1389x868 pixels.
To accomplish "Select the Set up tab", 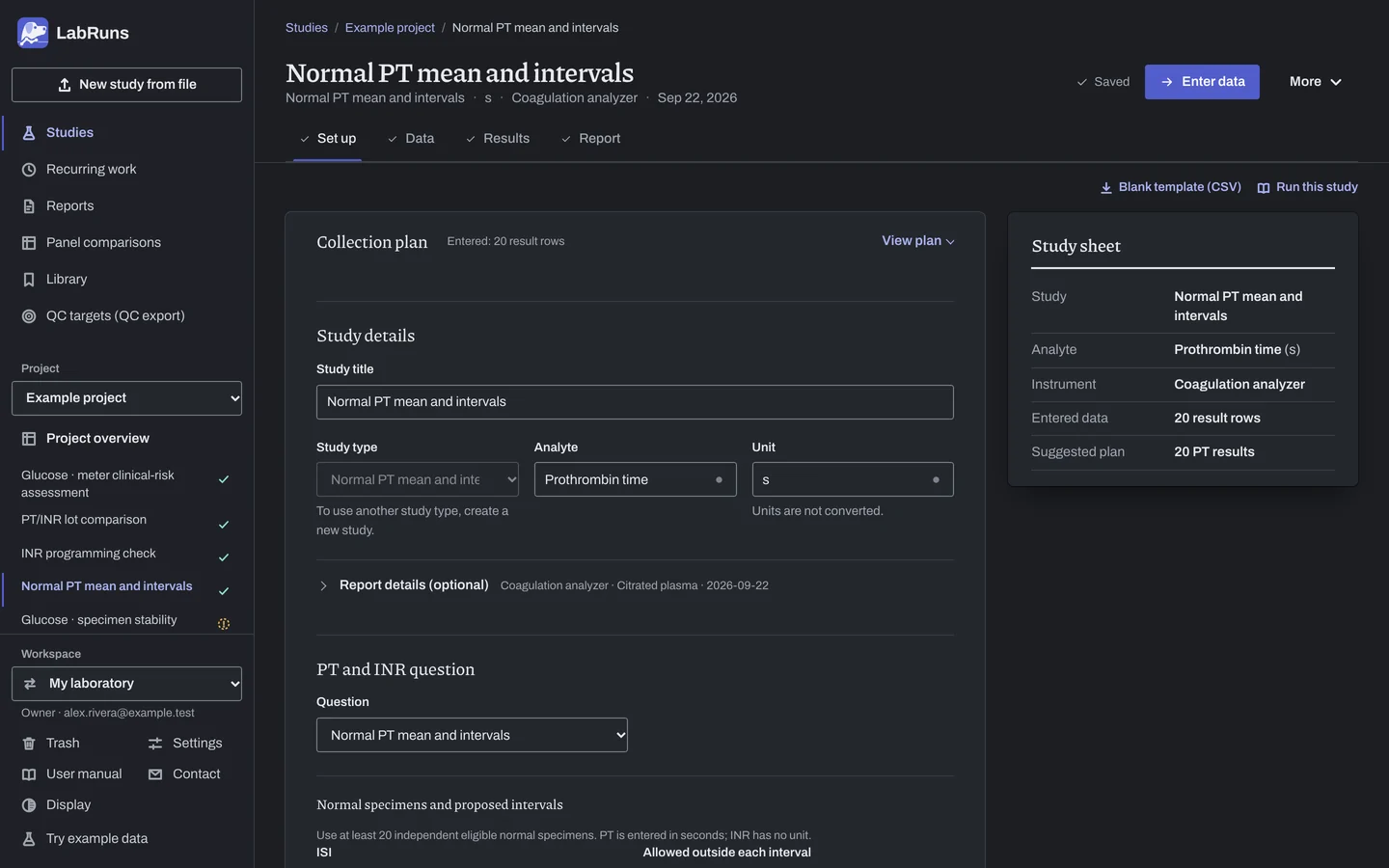I will (327, 139).
